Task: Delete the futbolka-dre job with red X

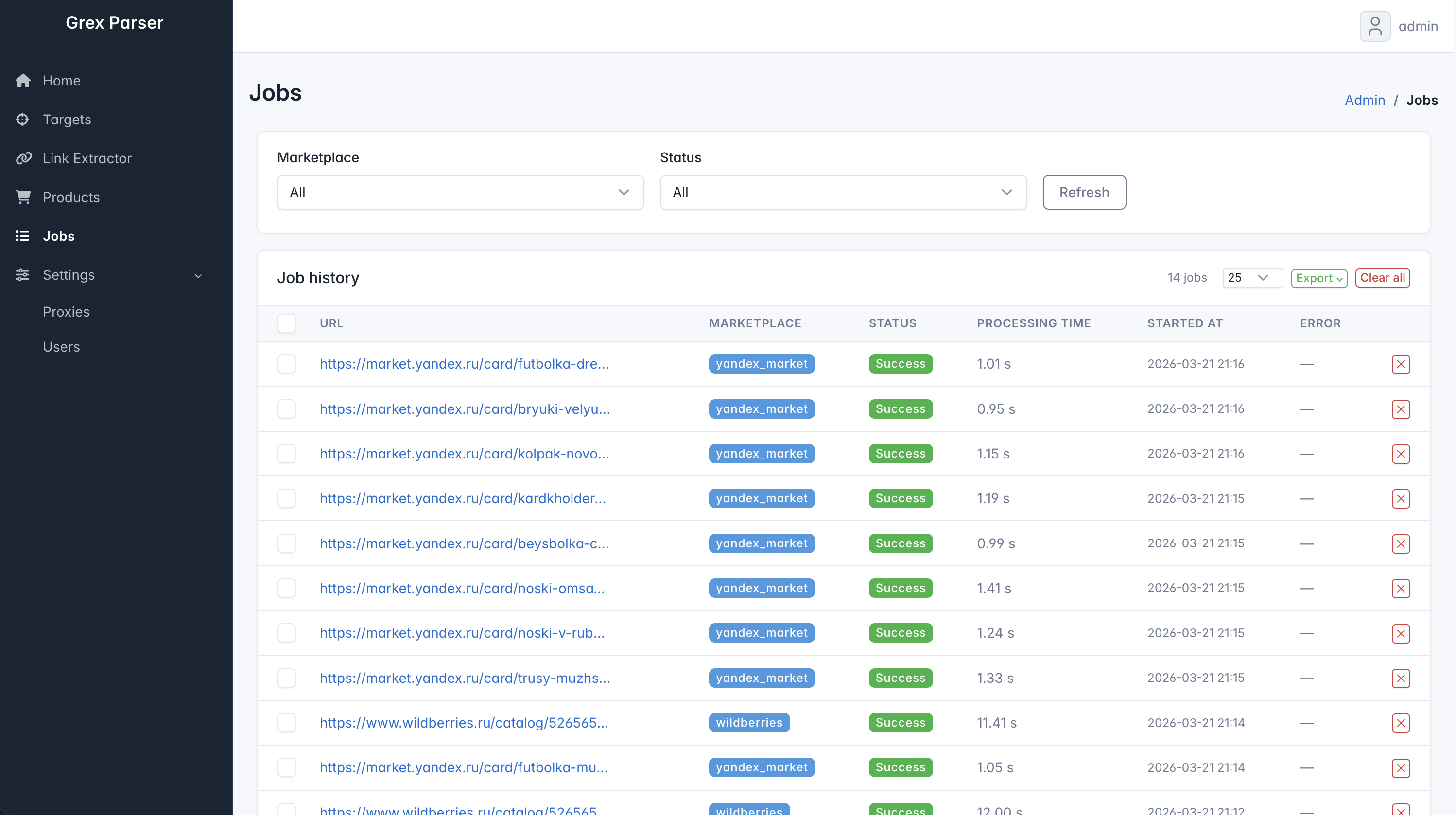Action: [1400, 364]
